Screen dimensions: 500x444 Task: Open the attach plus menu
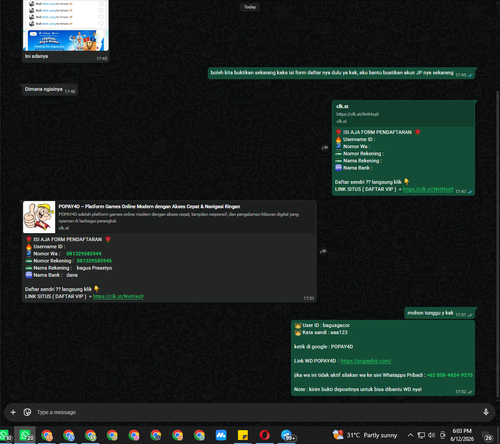point(13,412)
